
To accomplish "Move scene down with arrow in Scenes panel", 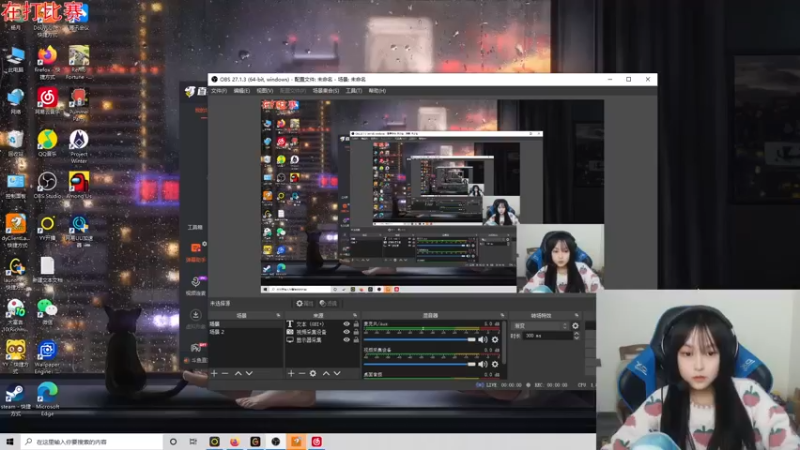I will point(249,373).
